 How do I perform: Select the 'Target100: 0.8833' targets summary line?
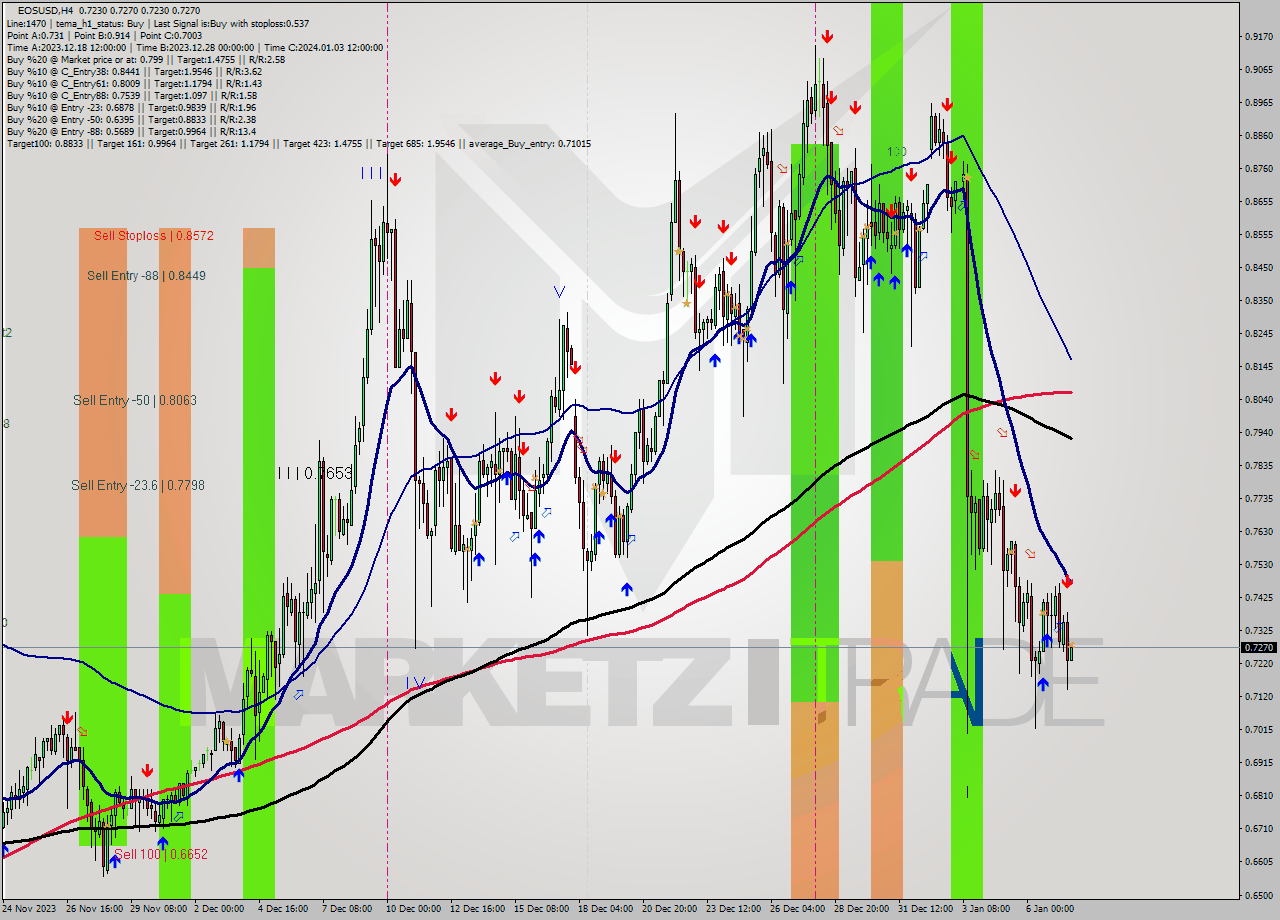298,143
